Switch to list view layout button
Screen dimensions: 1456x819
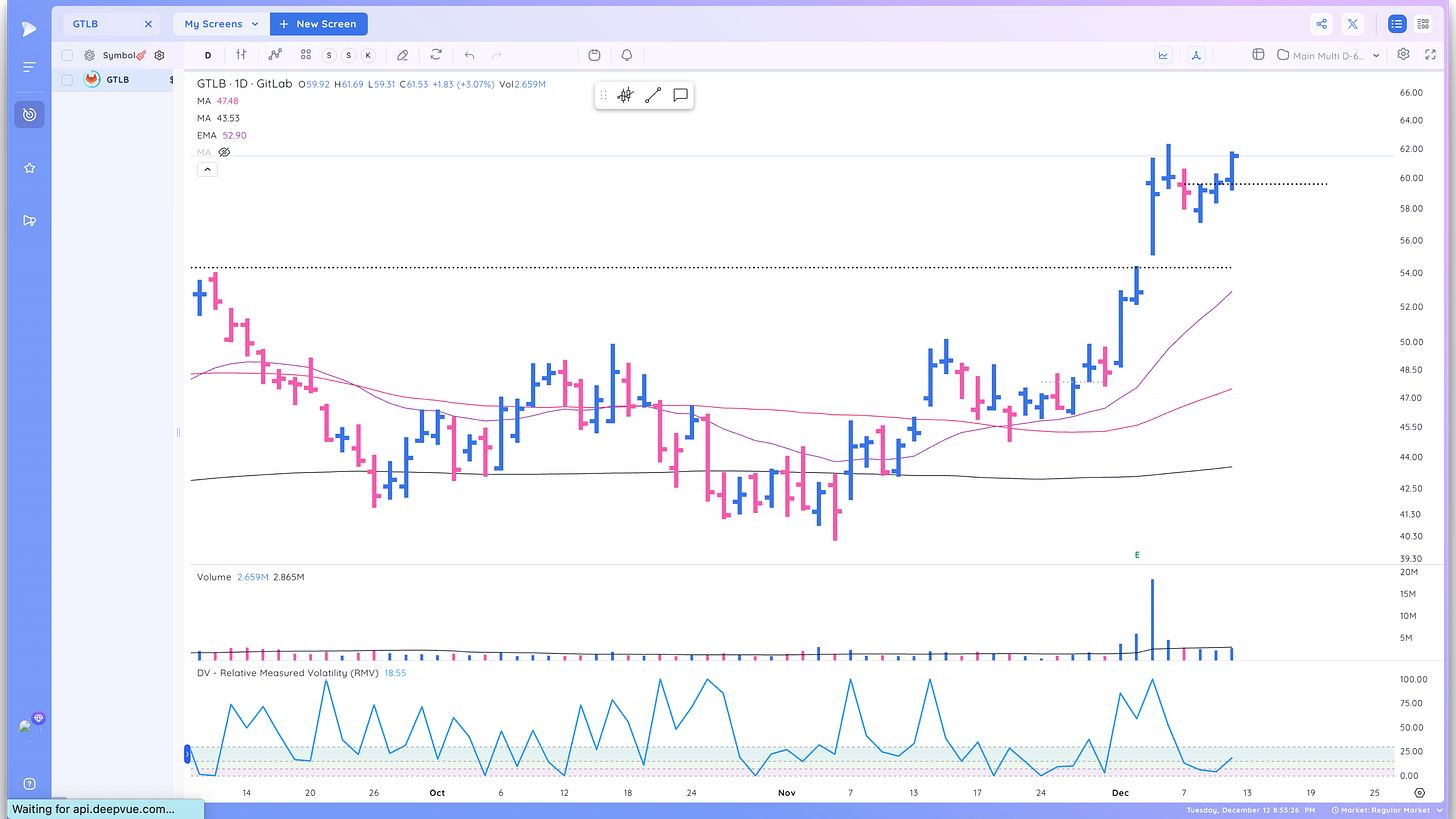1396,24
